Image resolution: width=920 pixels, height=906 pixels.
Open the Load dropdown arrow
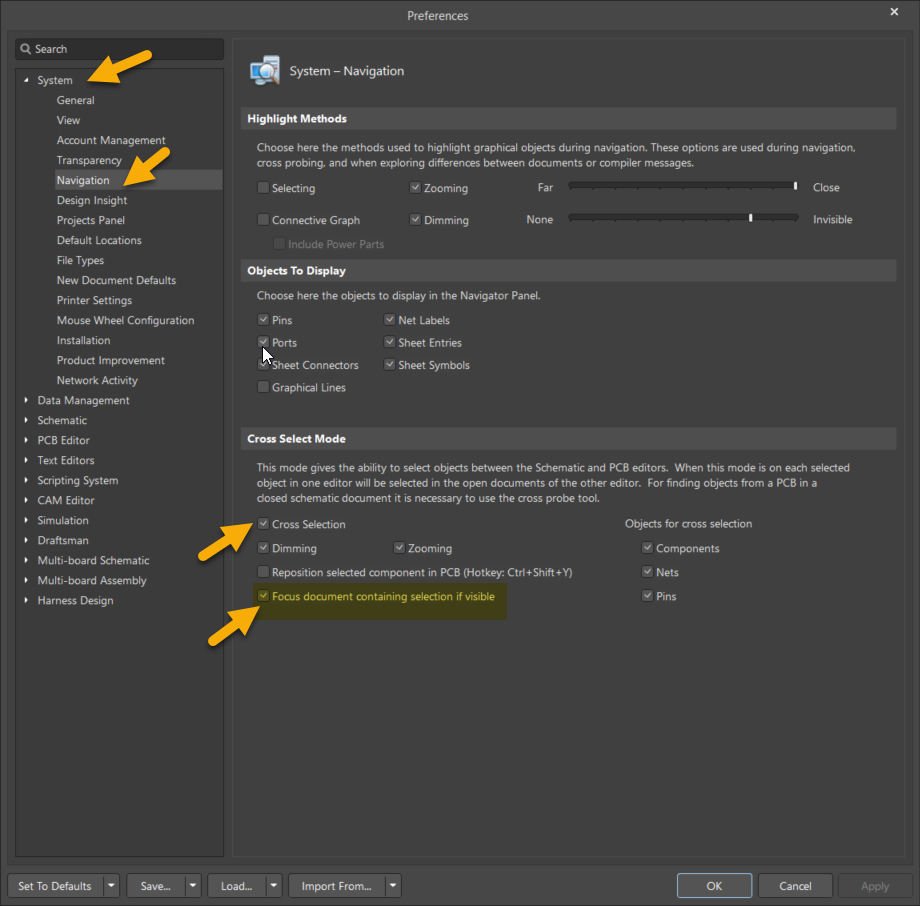(273, 885)
